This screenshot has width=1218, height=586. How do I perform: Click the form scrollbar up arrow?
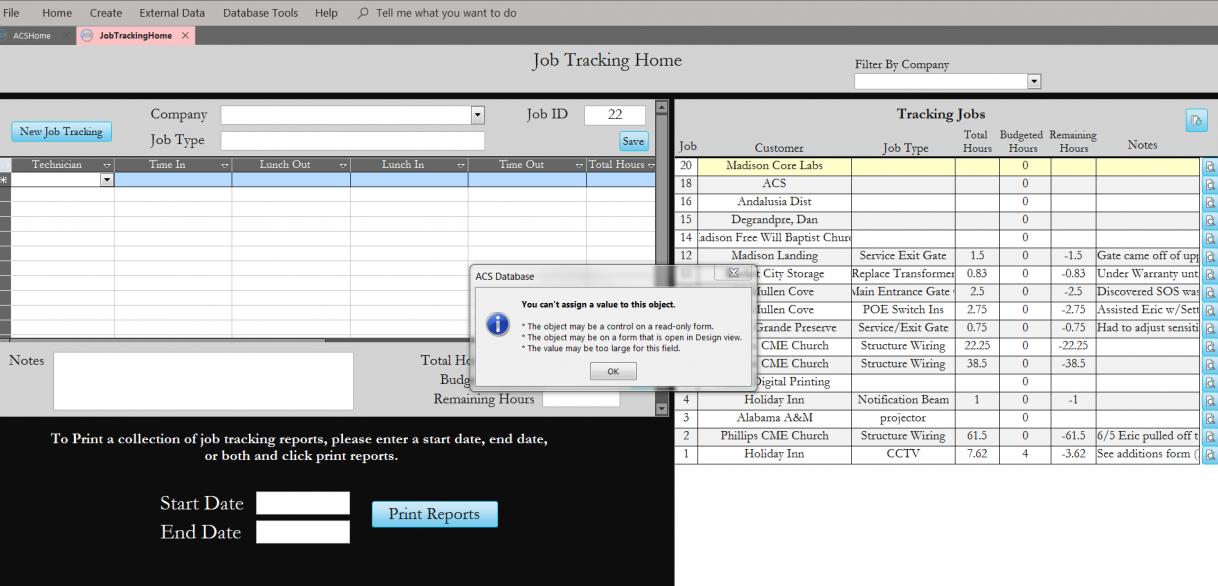click(660, 108)
